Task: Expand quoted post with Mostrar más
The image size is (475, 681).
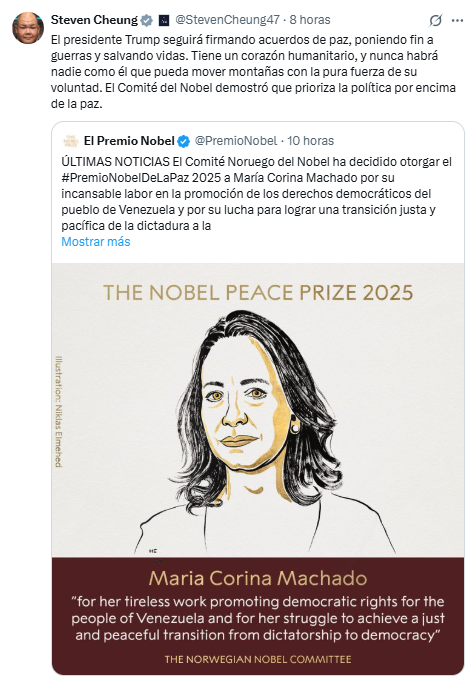Action: pyautogui.click(x=96, y=241)
